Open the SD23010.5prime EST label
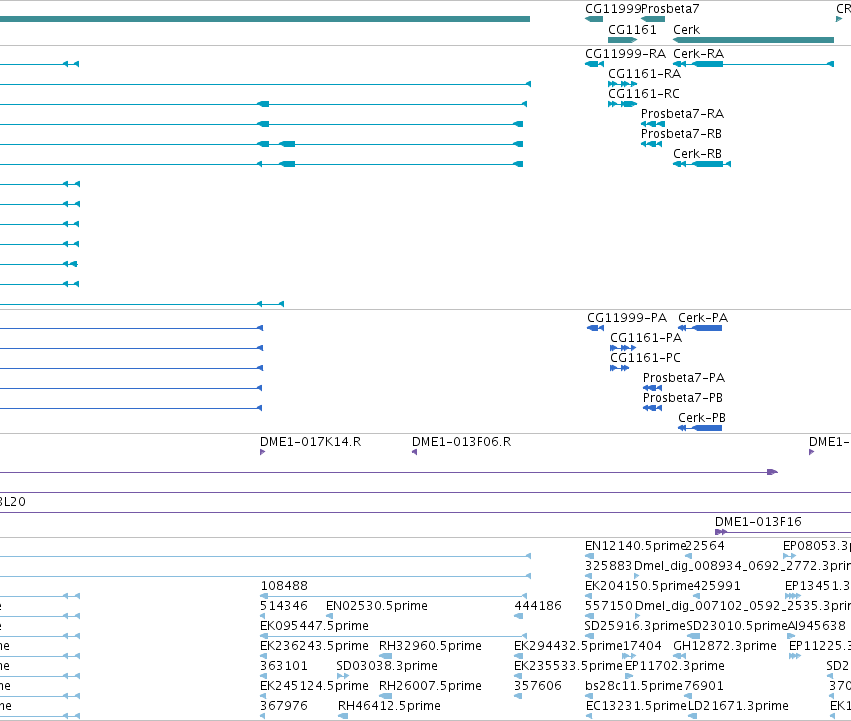 point(736,626)
